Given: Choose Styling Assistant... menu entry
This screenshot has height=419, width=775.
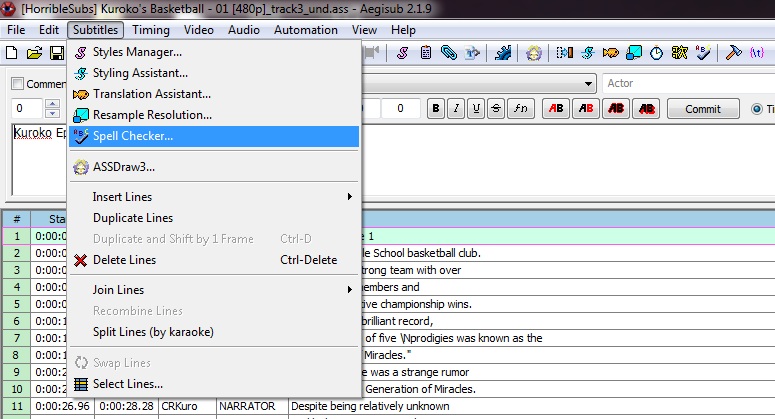Looking at the screenshot, I should 214,73.
